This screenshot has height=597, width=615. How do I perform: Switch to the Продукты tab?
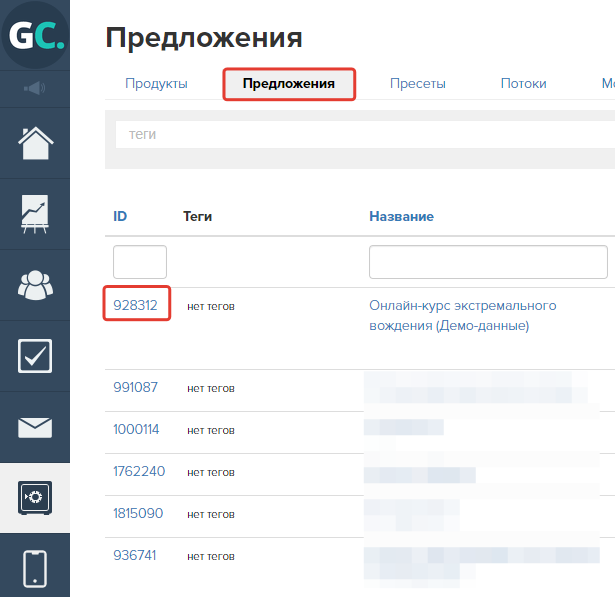156,84
